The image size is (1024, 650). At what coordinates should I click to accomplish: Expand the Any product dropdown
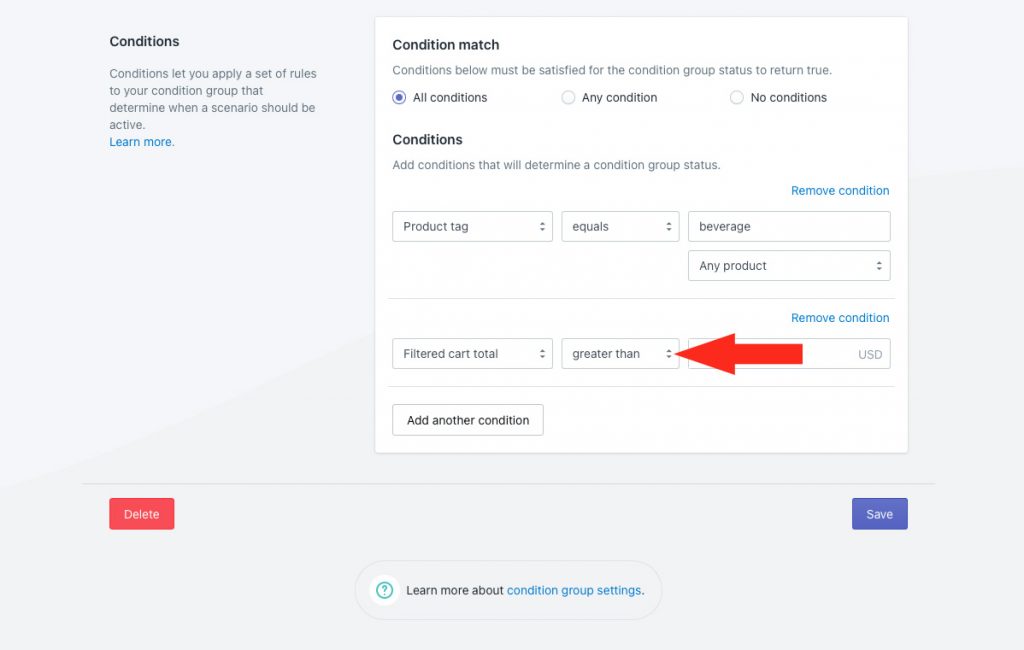pos(789,265)
